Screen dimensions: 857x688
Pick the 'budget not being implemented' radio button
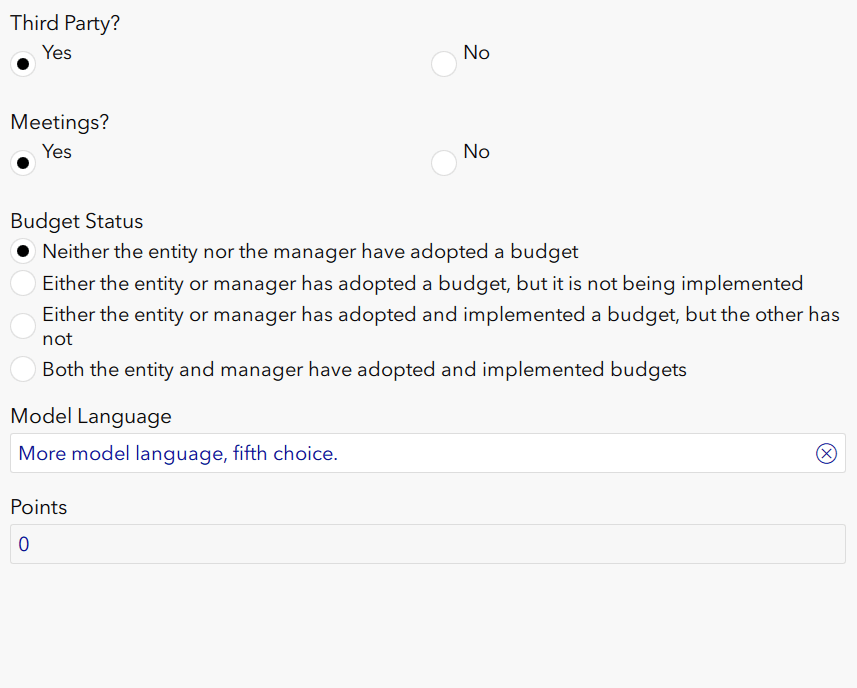coord(23,284)
